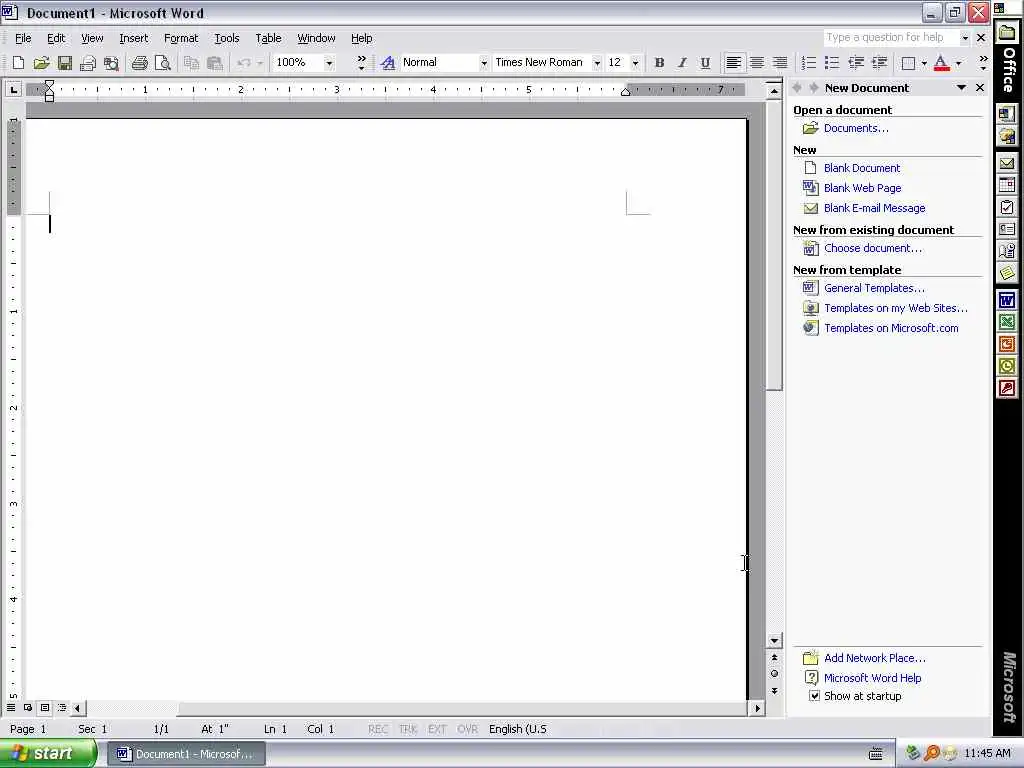1024x768 pixels.
Task: Click the Paste toolbar icon
Action: point(214,63)
